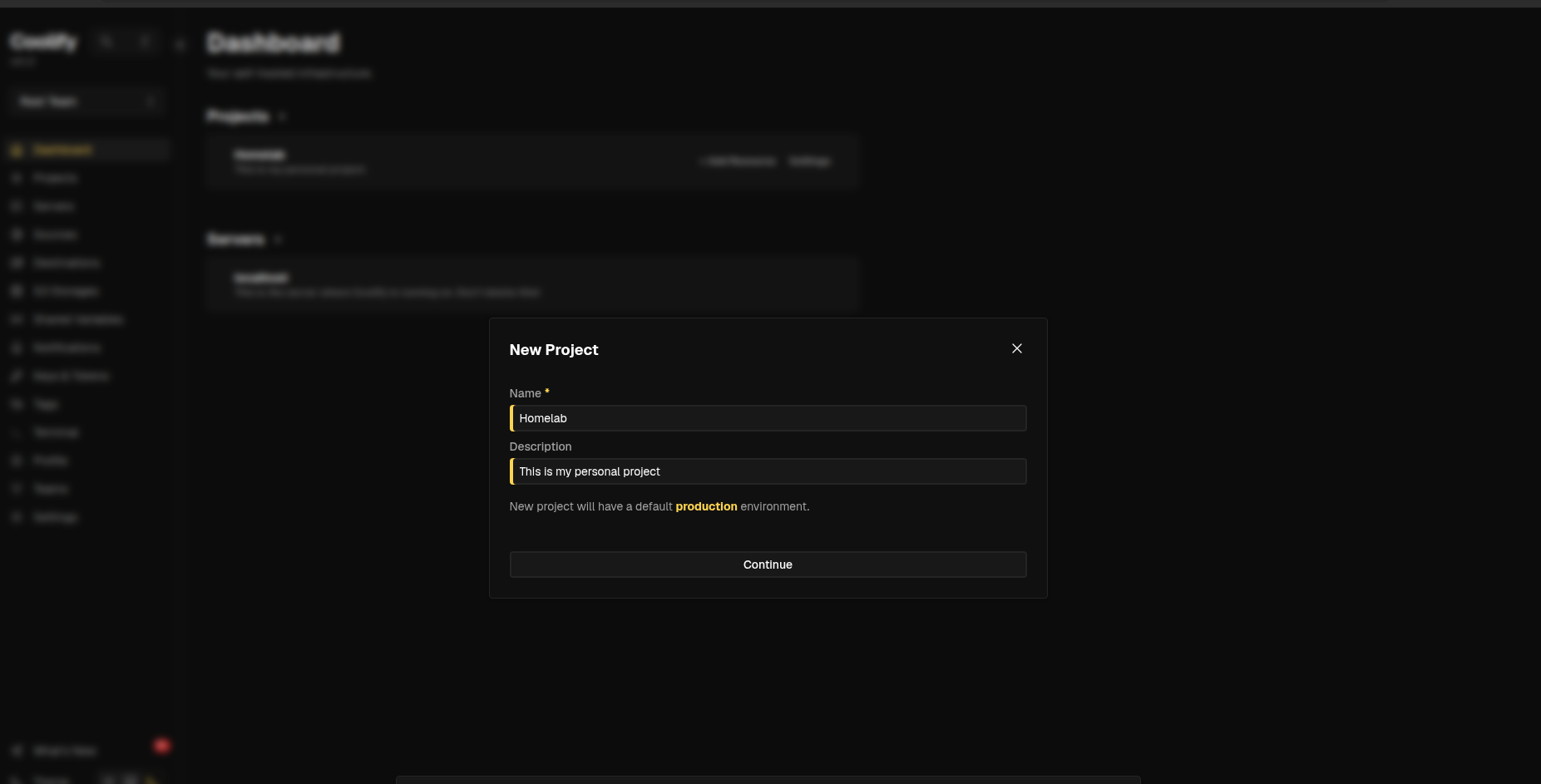Click the "Description" field label
Screen dimensions: 1541x784
pyautogui.click(x=541, y=446)
